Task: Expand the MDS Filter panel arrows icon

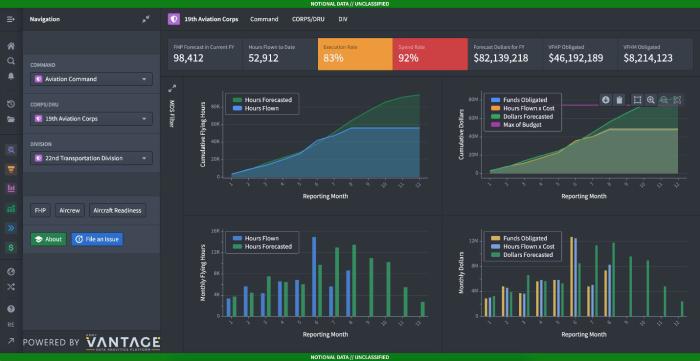Action: pyautogui.click(x=172, y=88)
